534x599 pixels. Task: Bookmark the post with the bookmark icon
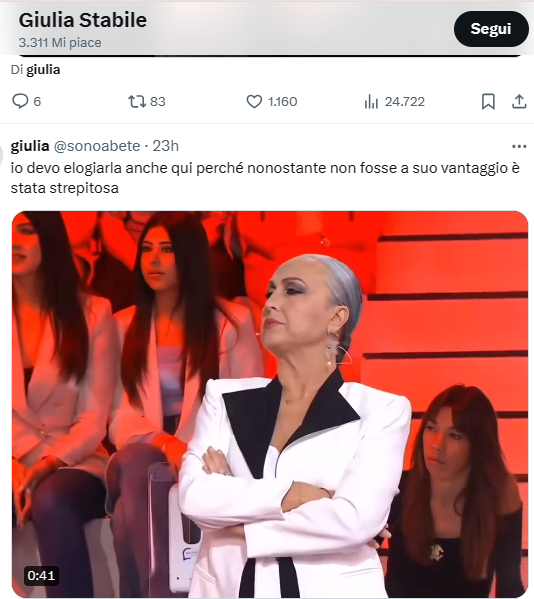pyautogui.click(x=488, y=102)
